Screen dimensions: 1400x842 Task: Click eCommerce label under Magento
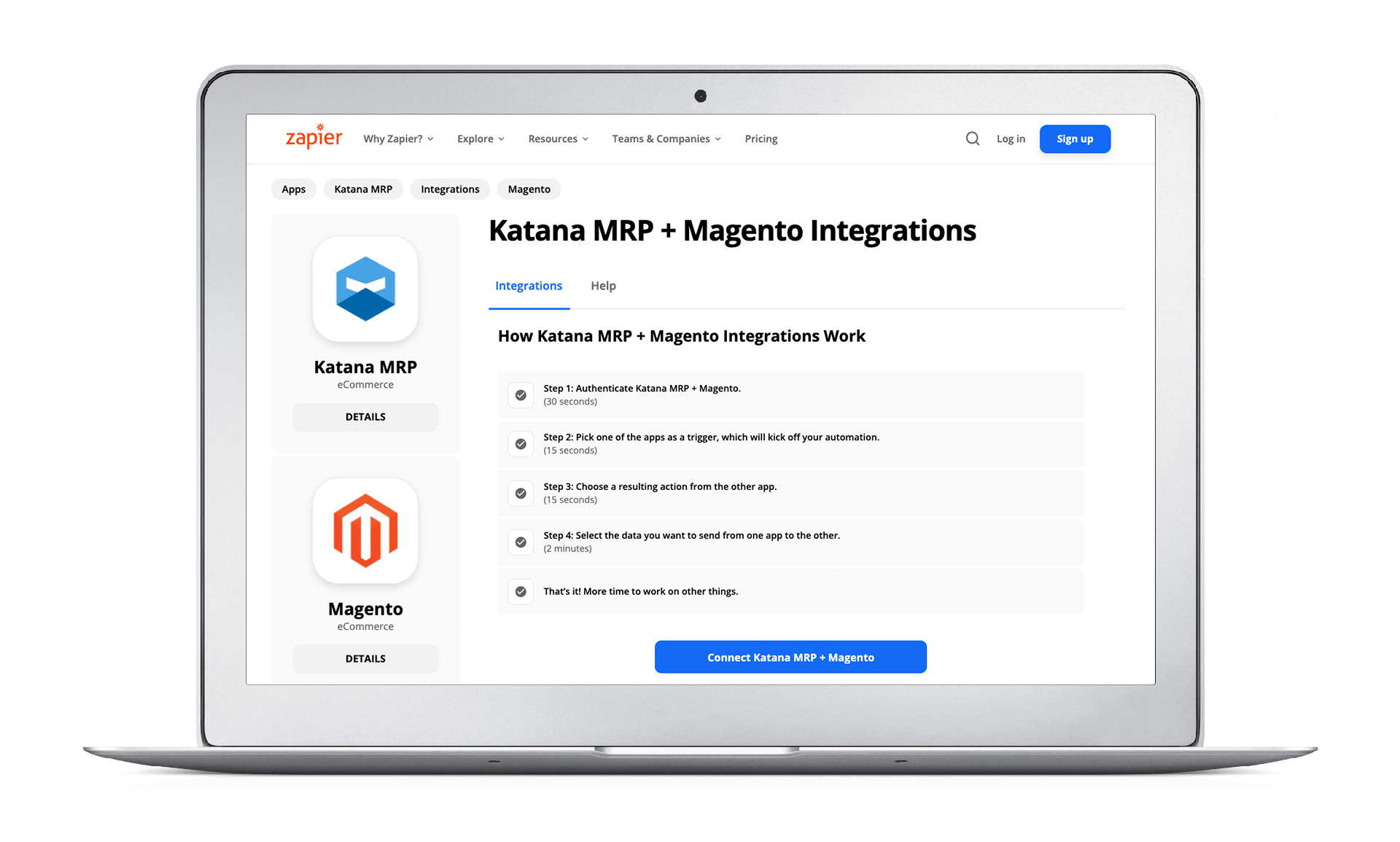tap(365, 627)
